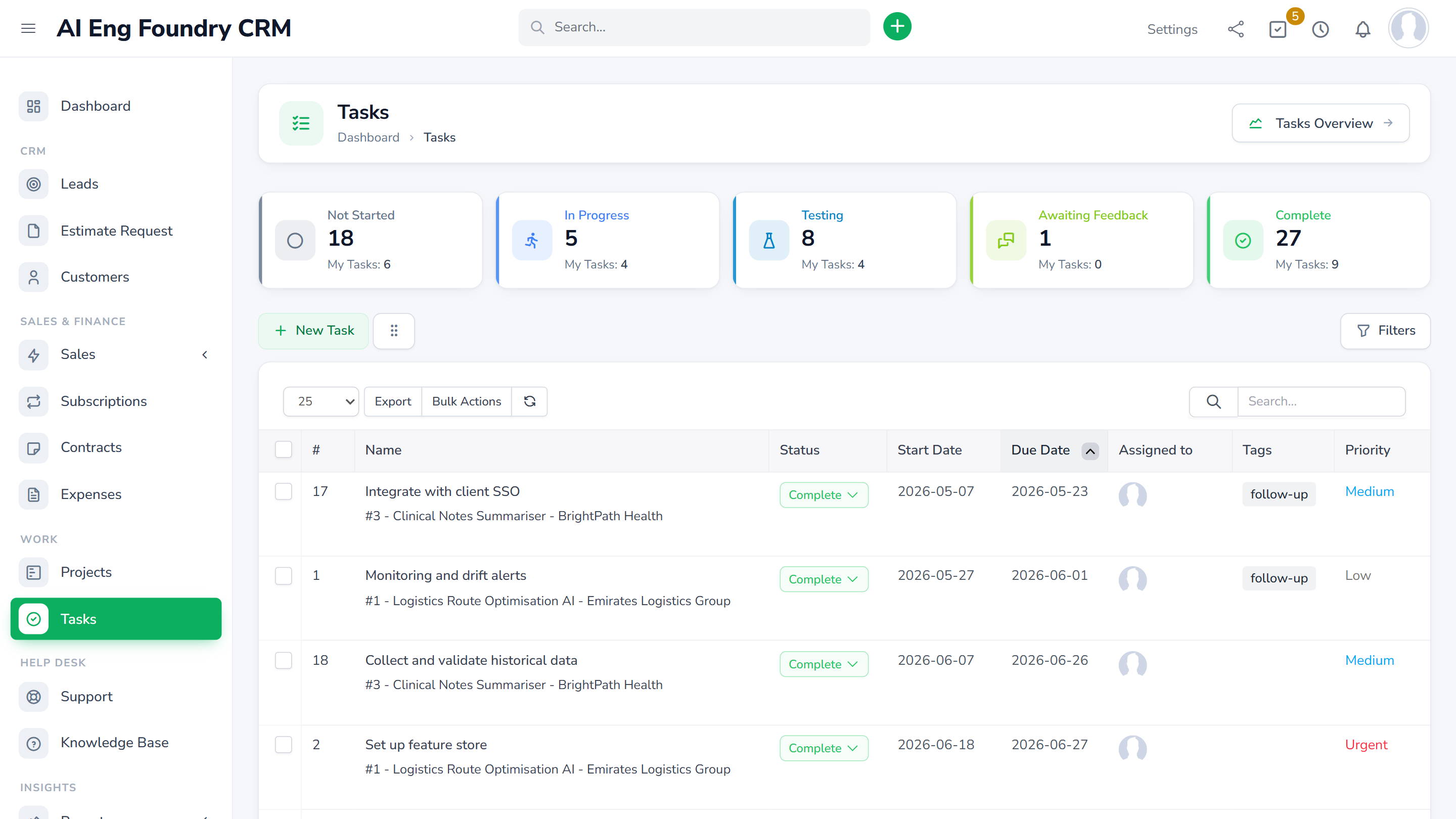Click the Testing flask icon
The width and height of the screenshot is (1456, 819).
(x=768, y=240)
